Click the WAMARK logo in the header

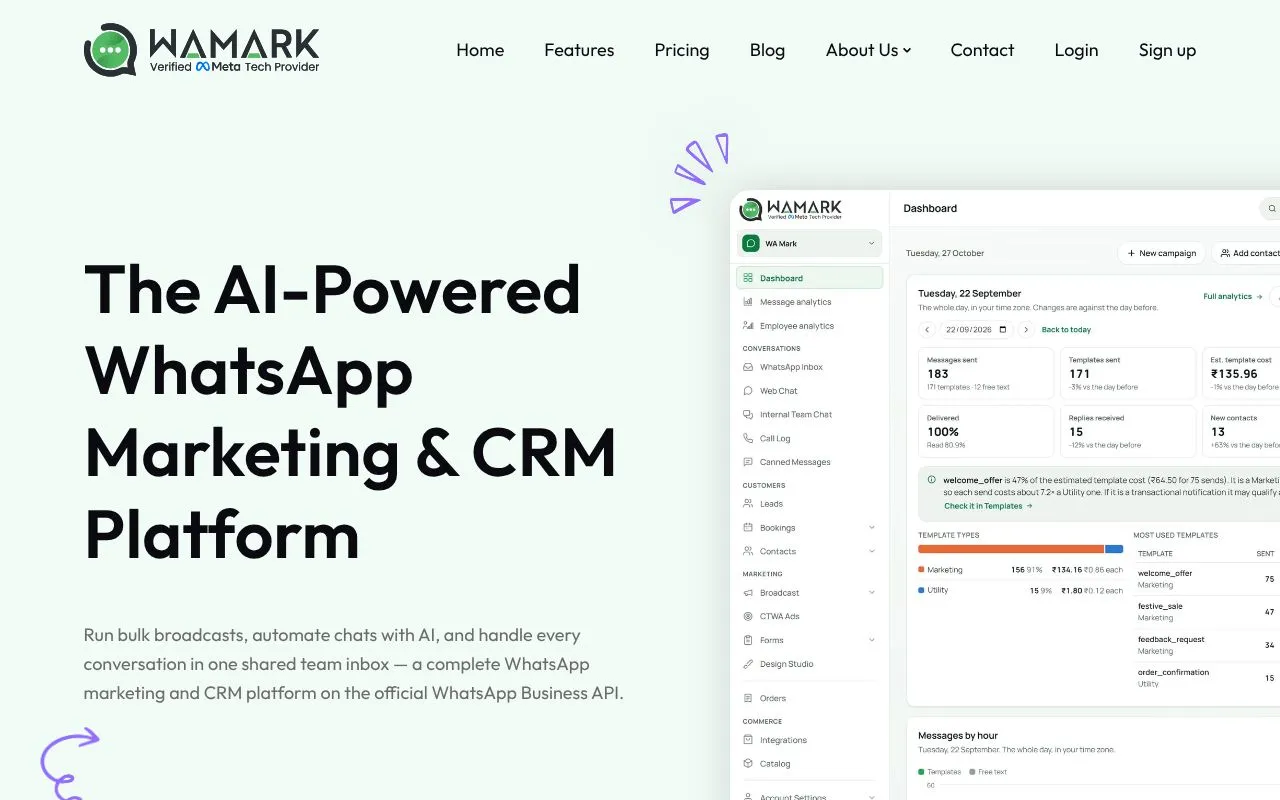point(202,50)
